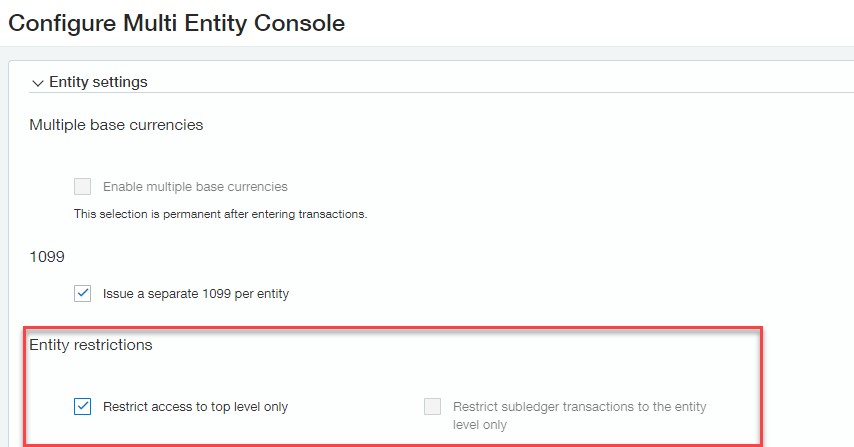Click the 'selection is permanent' note text
This screenshot has width=854, height=447.
coord(220,214)
